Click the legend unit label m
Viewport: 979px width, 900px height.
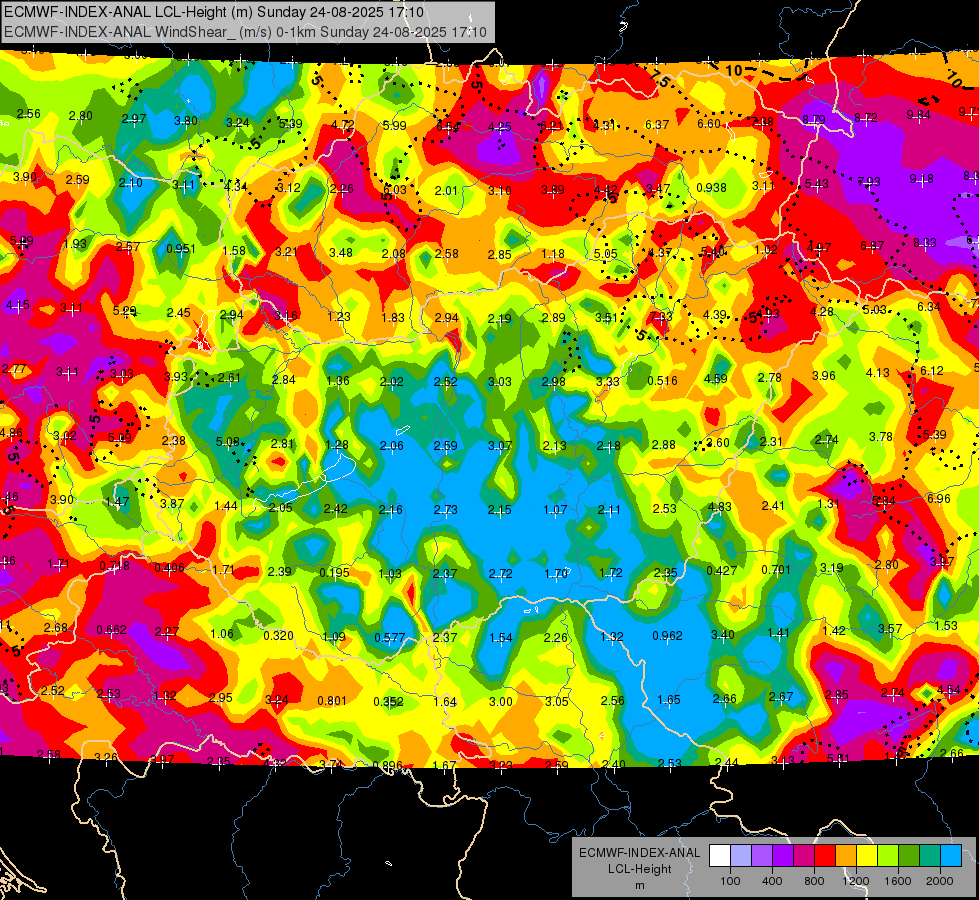tap(639, 885)
